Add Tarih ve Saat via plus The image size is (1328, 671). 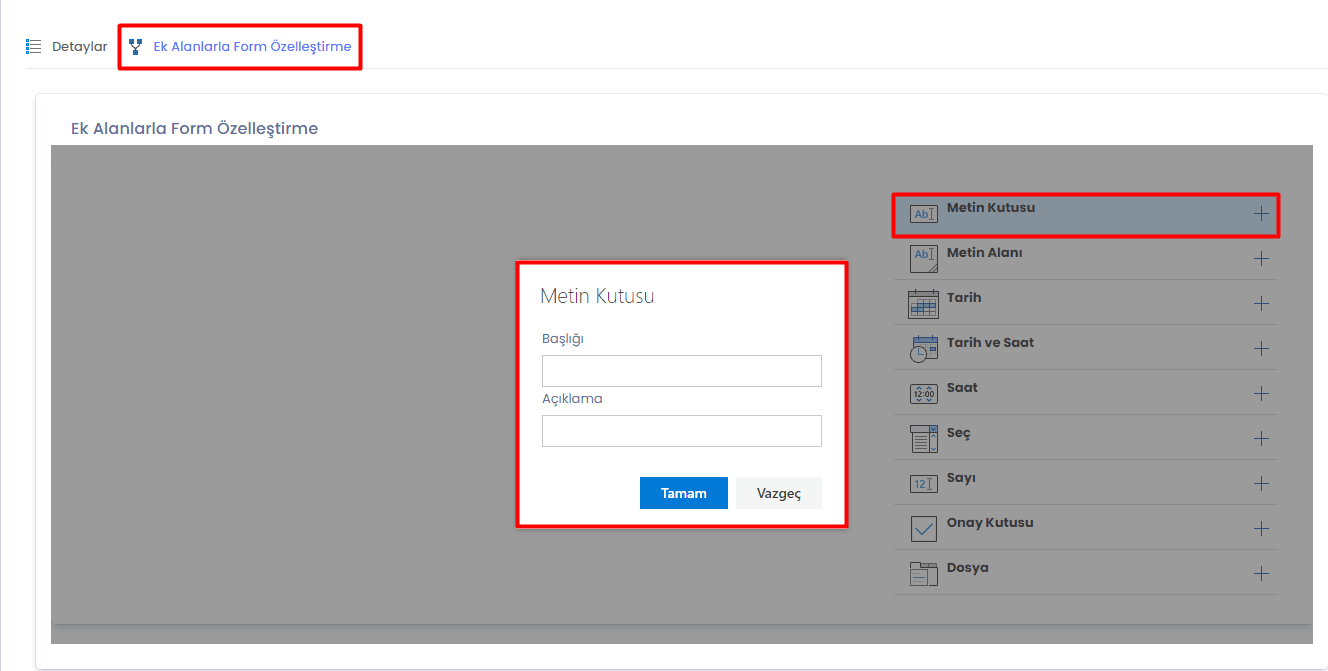click(1261, 348)
